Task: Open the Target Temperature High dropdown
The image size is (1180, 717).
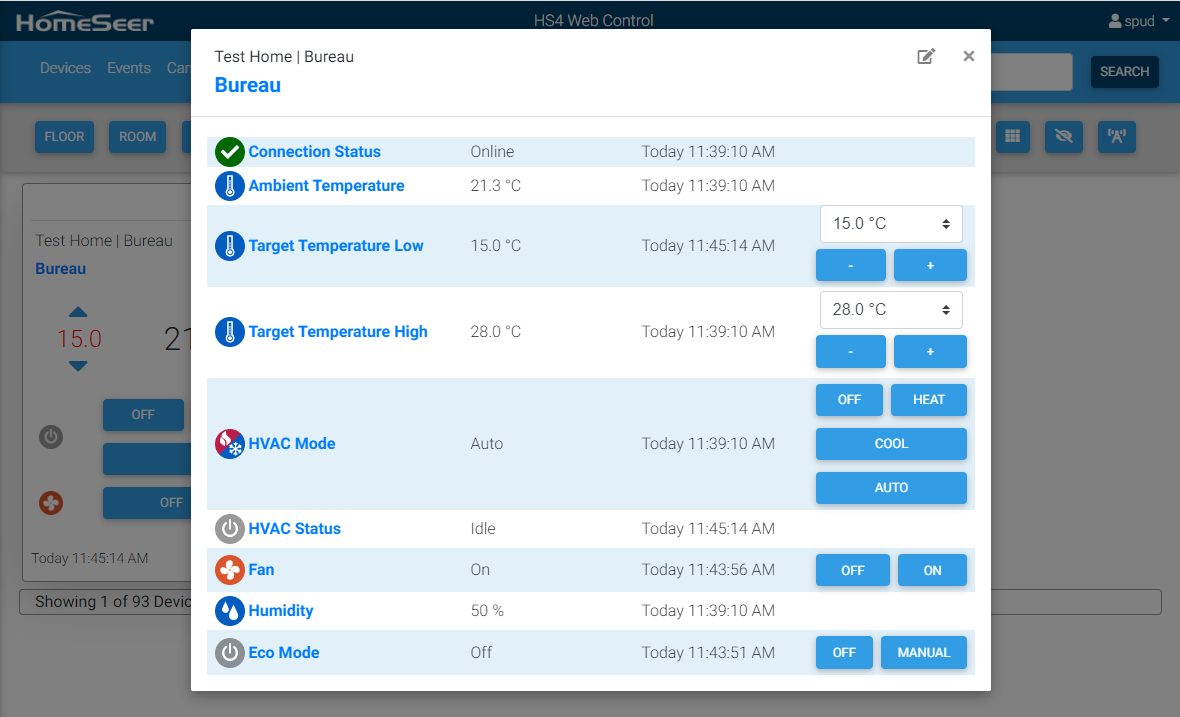Action: pyautogui.click(x=890, y=310)
